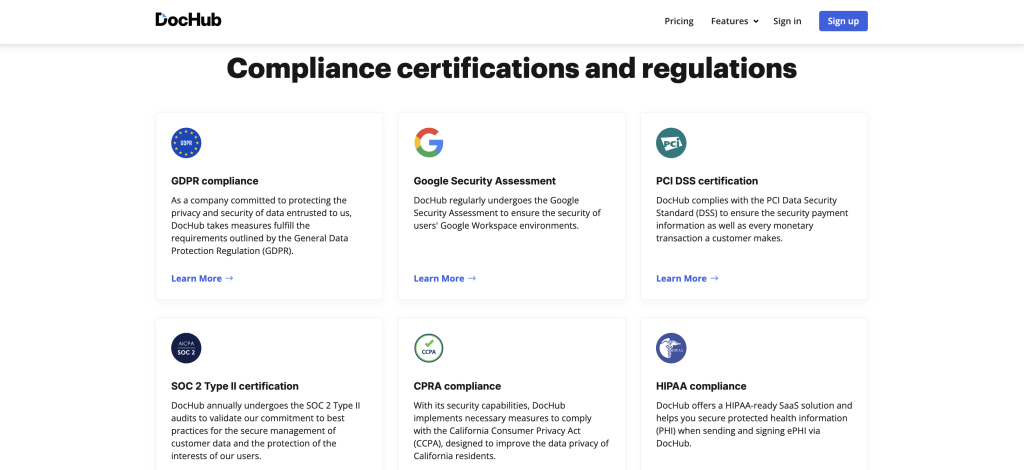This screenshot has height=470, width=1024.
Task: Click the PCI badge icon
Action: [x=671, y=143]
